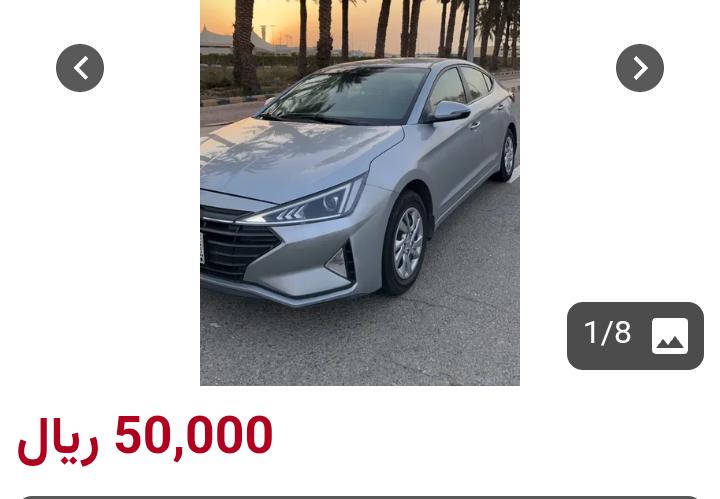Image resolution: width=720 pixels, height=499 pixels.
Task: Advance to the next car photo
Action: [640, 68]
